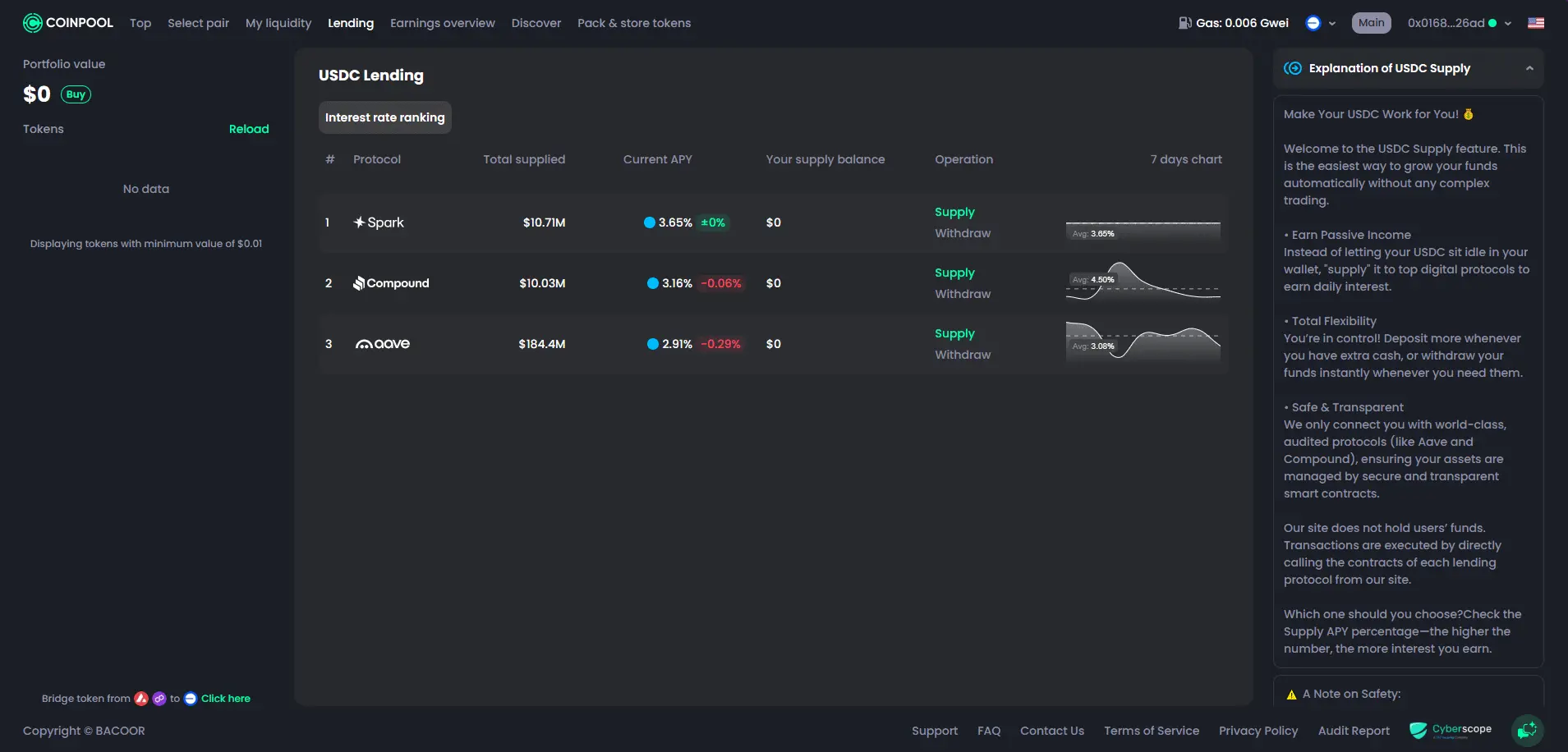
Task: Click the -0.29% APY change badge
Action: coord(721,344)
